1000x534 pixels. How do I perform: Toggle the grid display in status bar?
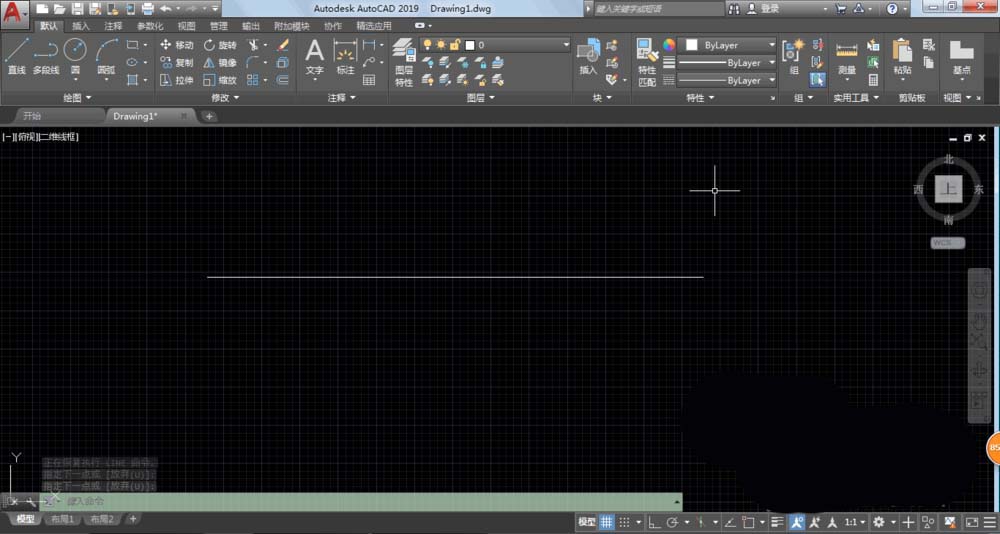pos(606,522)
